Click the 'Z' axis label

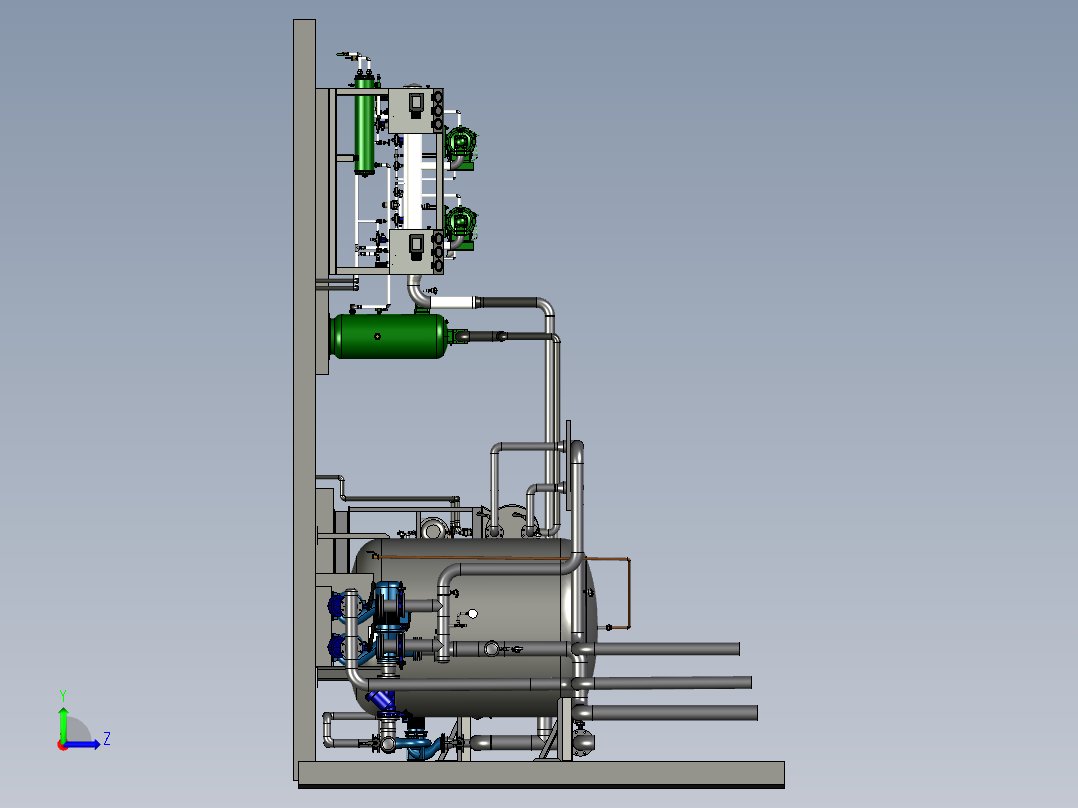(107, 739)
